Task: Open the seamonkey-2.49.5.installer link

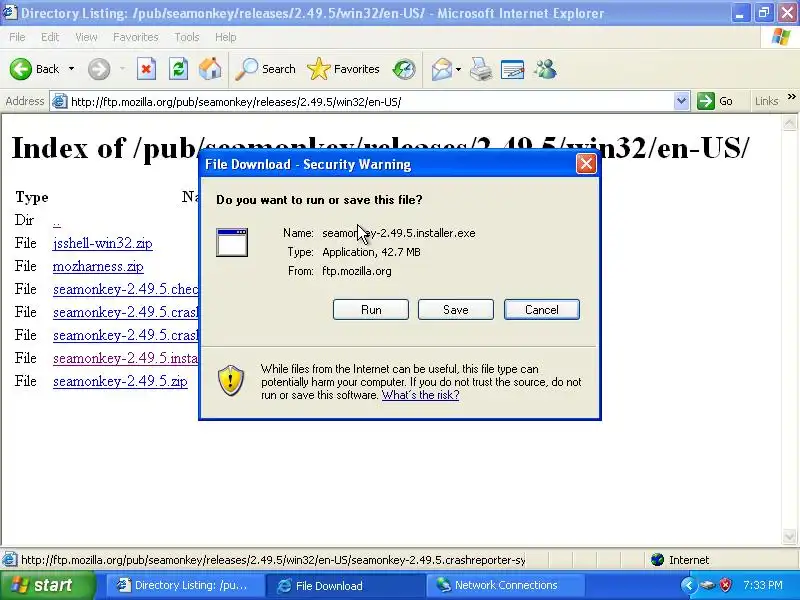Action: [x=126, y=358]
